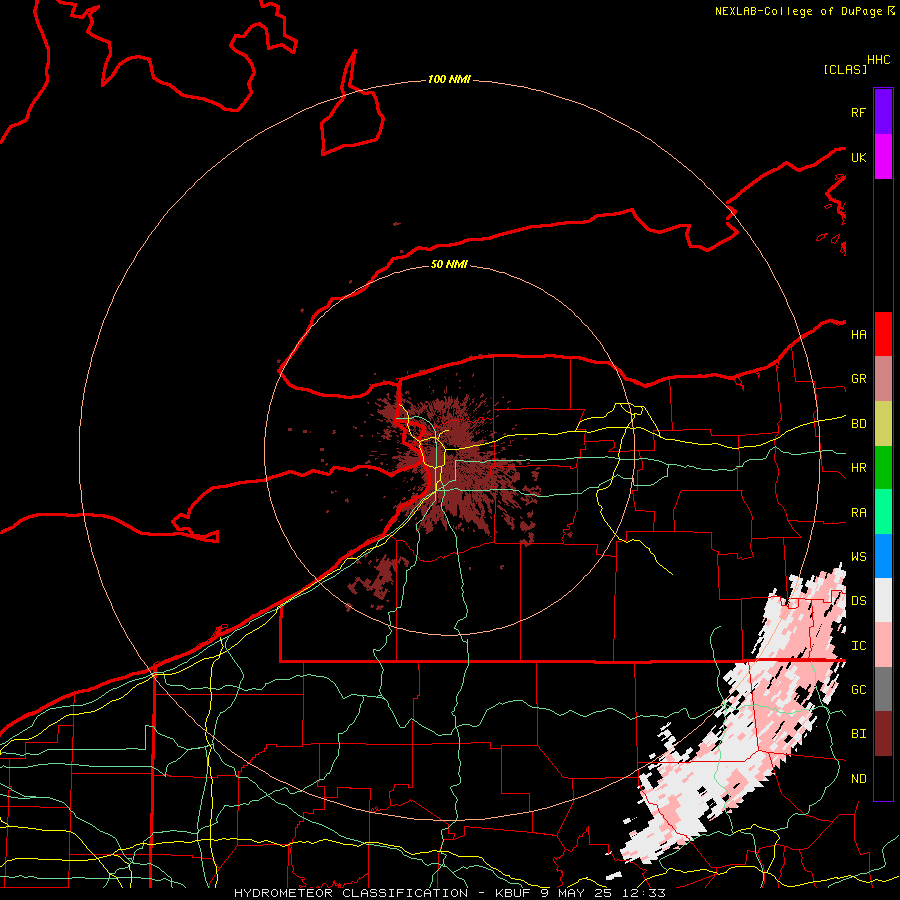Click the GC gray legend swatch

click(x=883, y=689)
